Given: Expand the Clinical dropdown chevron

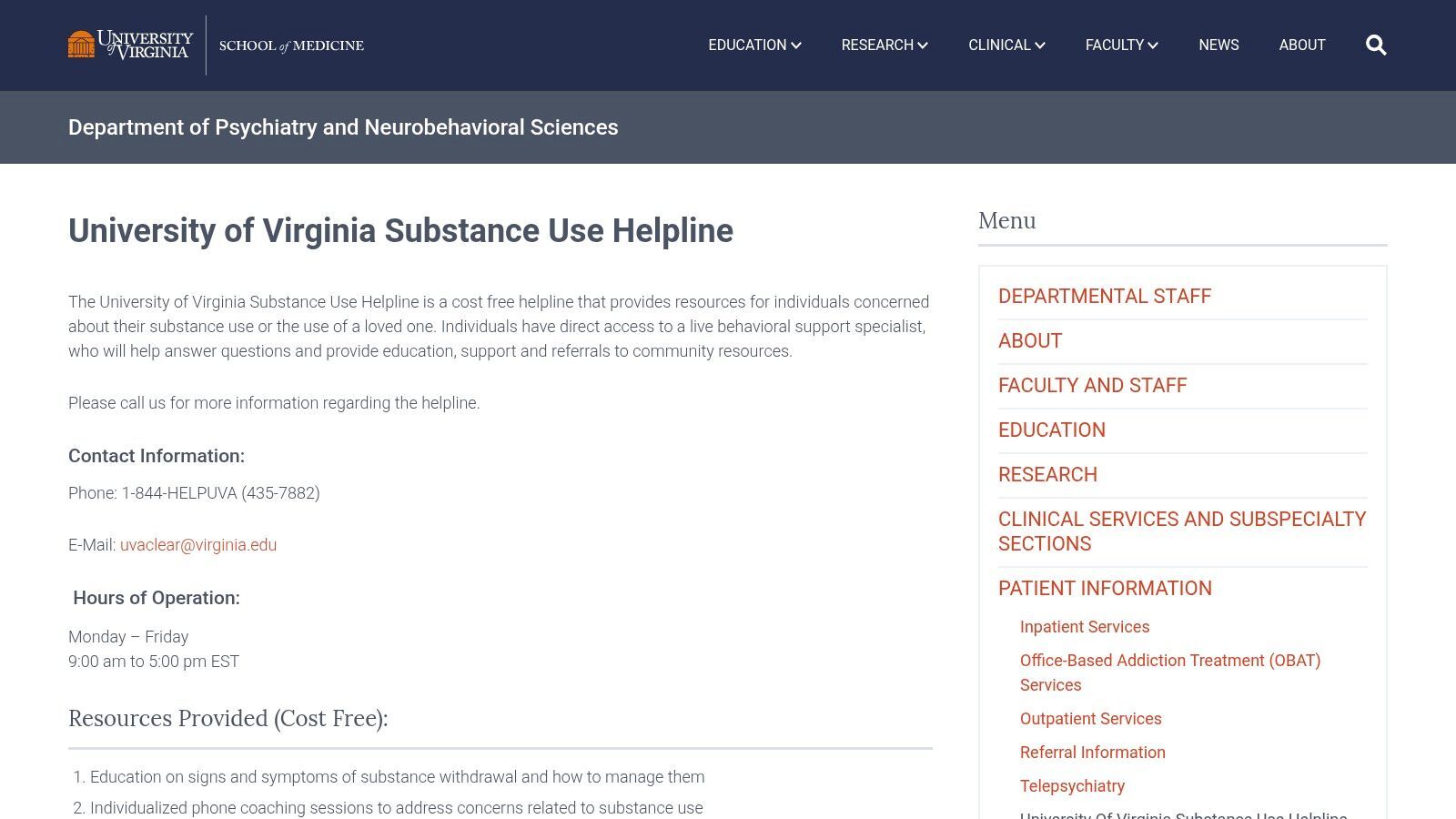Looking at the screenshot, I should (1040, 45).
